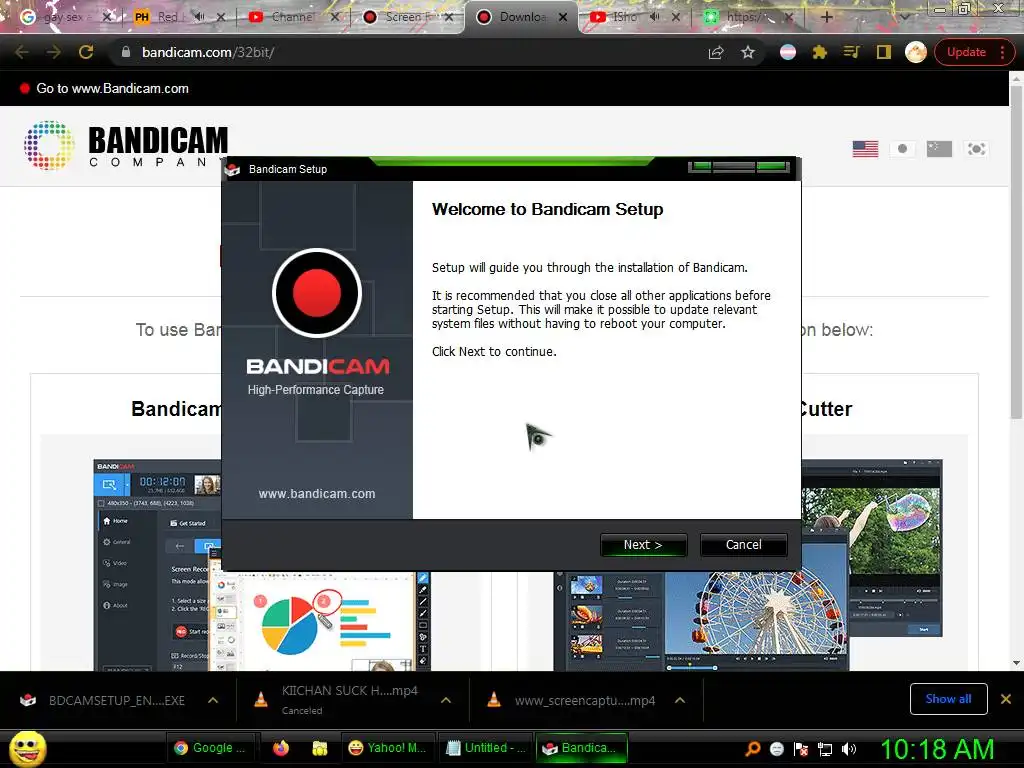The width and height of the screenshot is (1024, 768).
Task: Click the www.bandicam.com text in setup
Action: (317, 494)
